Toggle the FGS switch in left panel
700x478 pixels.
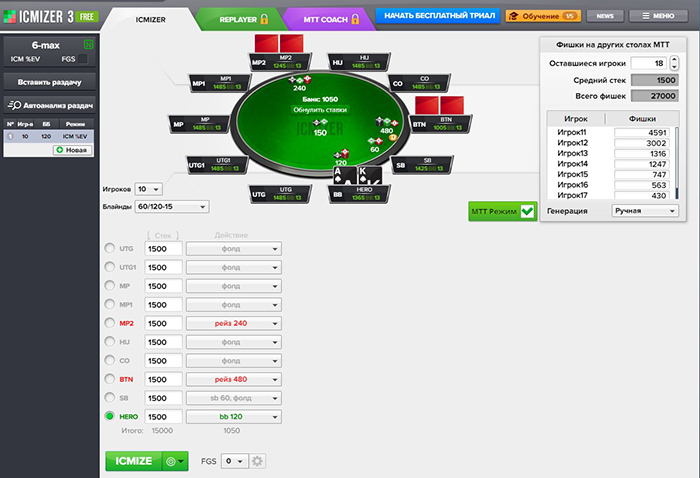88,59
